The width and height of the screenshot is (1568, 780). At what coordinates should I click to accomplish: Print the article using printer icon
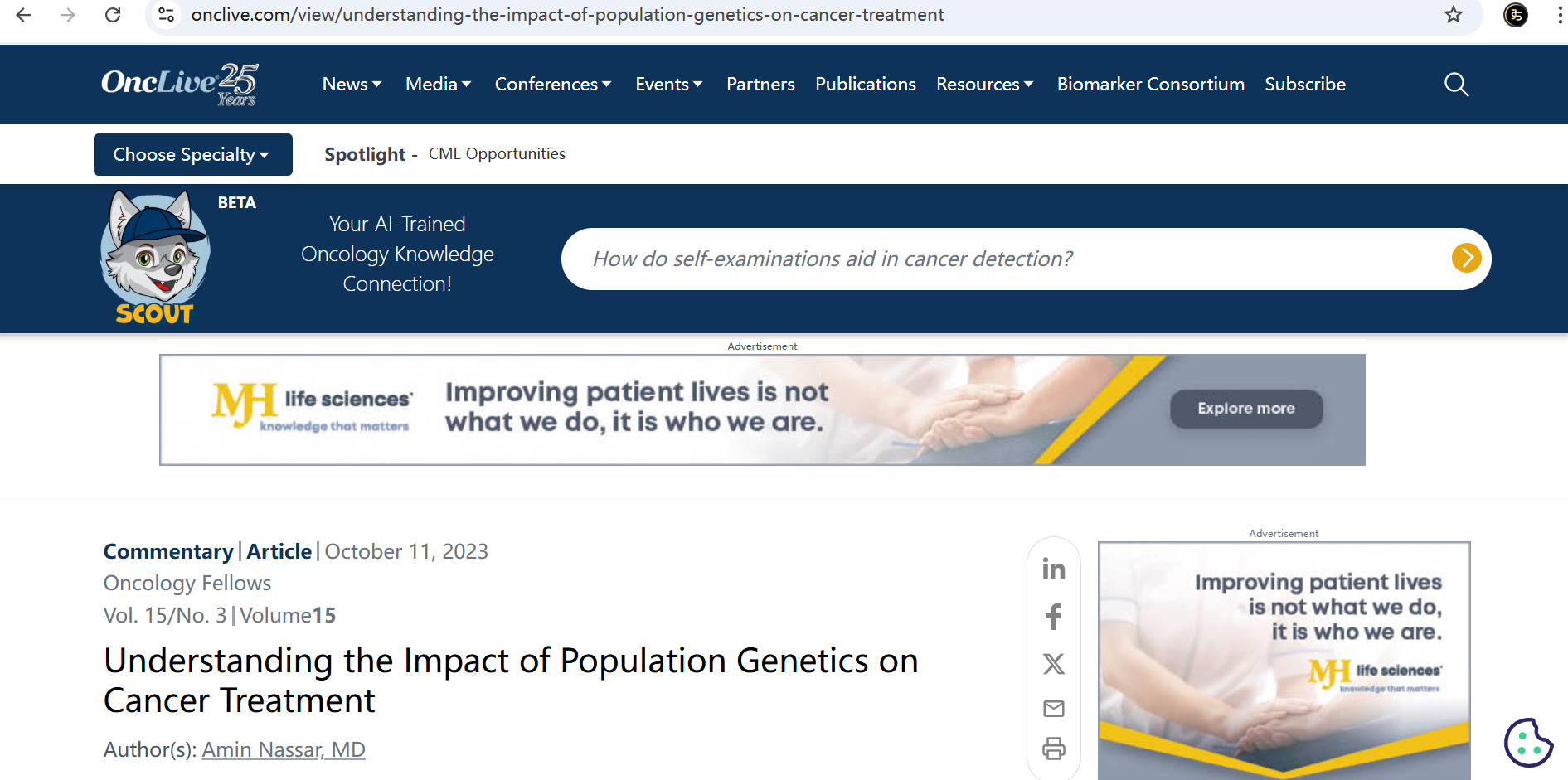point(1053,749)
